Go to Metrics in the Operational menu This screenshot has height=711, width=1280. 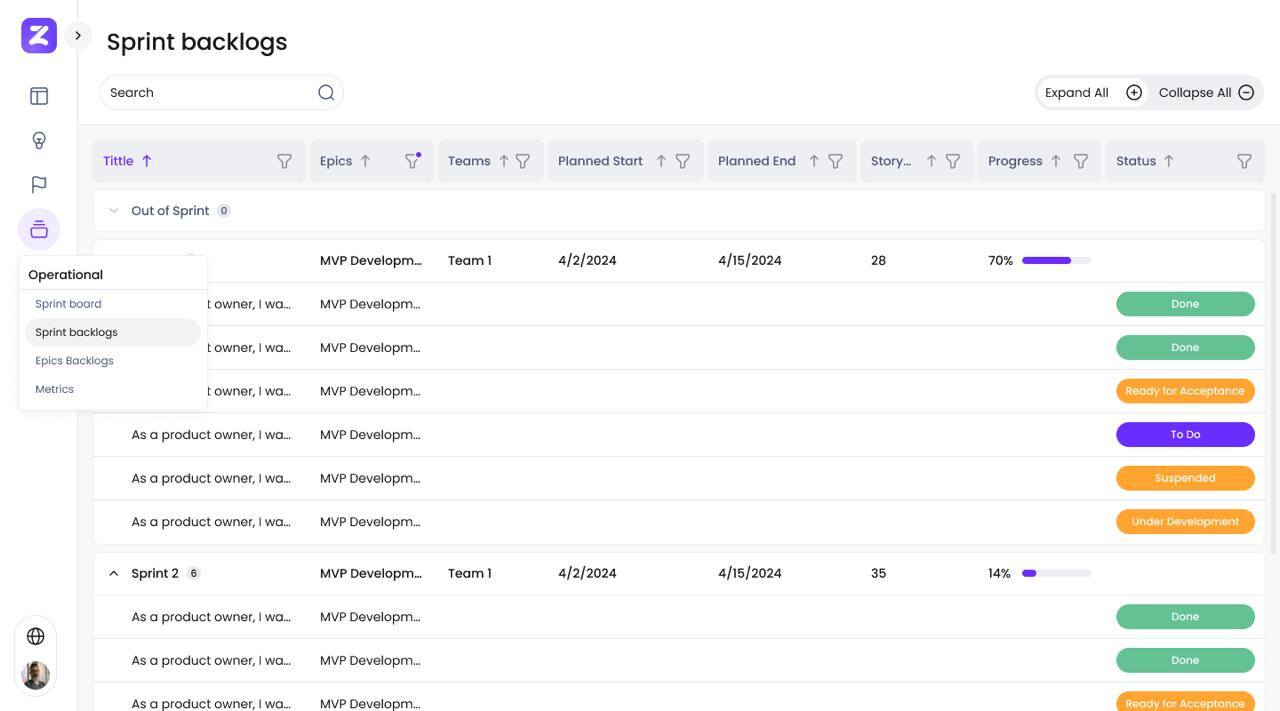tap(54, 389)
